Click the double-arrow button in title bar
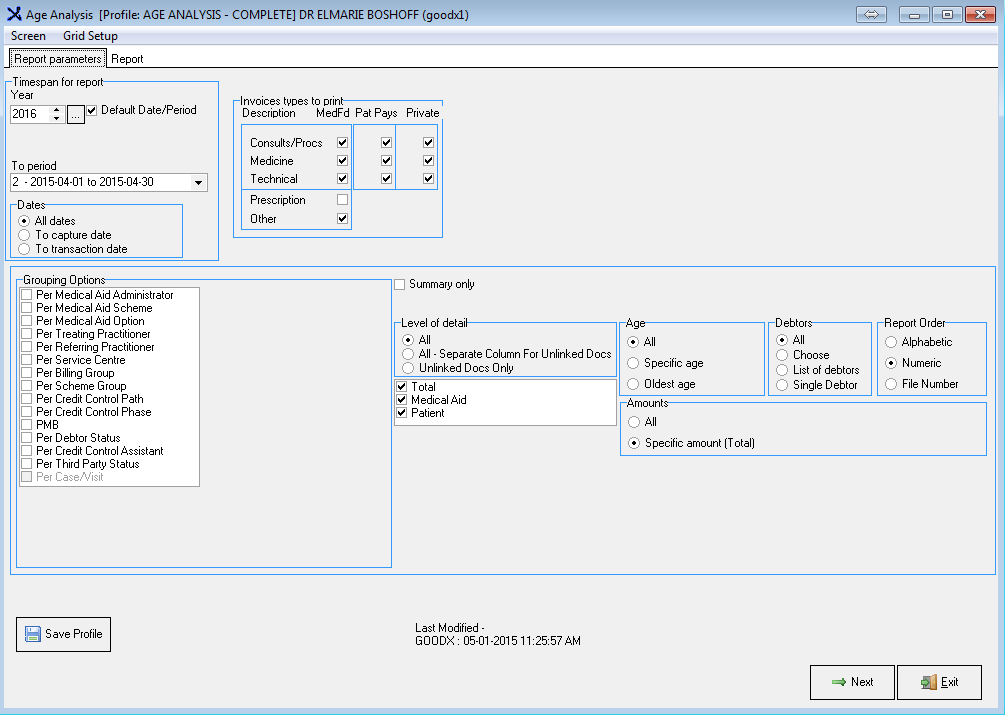1005x715 pixels. tap(871, 14)
